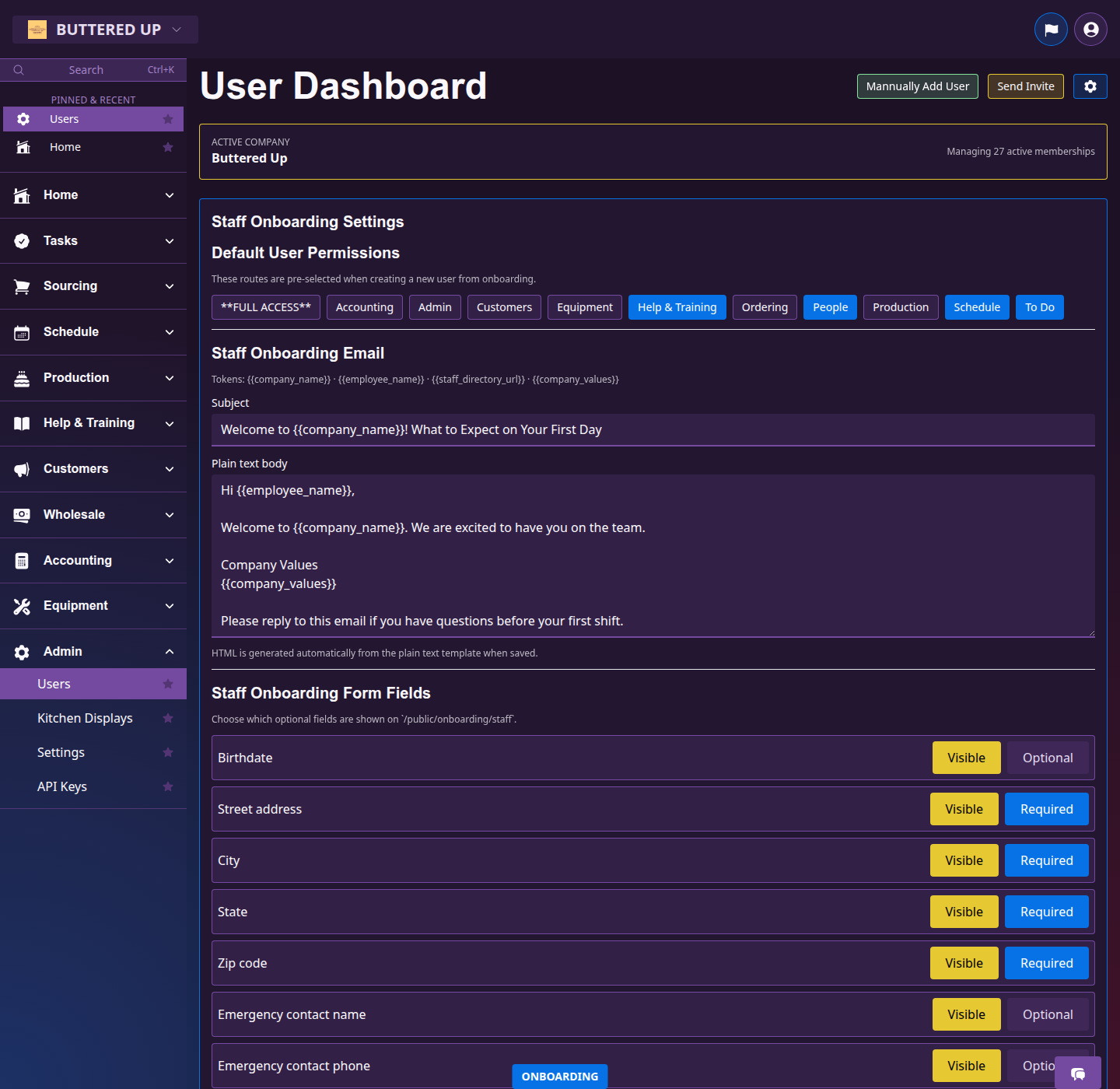Click the Equipment wrench icon

pos(22,605)
